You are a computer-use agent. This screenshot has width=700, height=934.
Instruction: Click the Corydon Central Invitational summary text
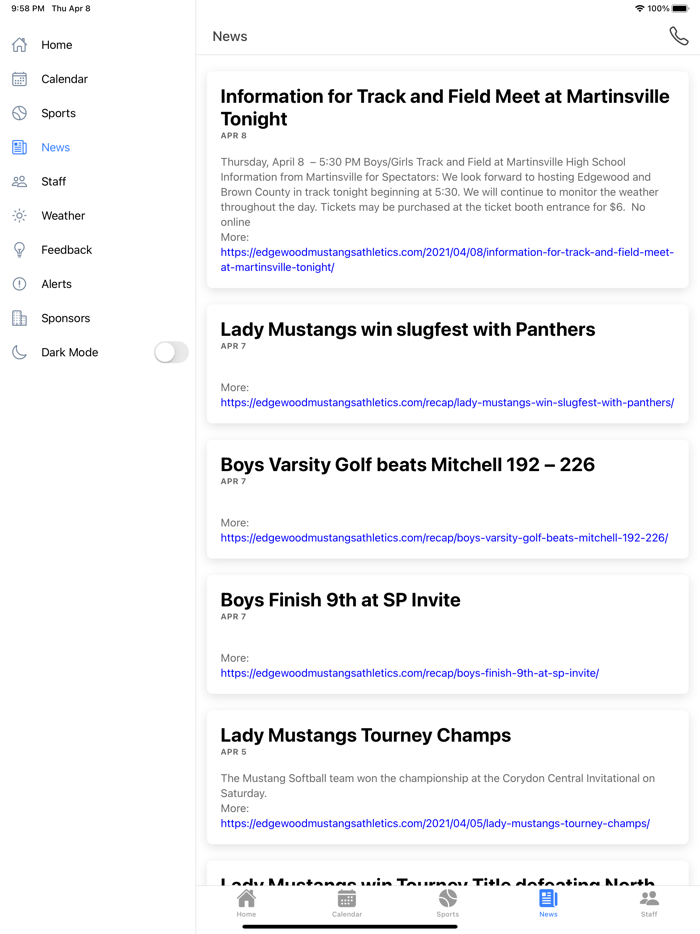(x=437, y=786)
